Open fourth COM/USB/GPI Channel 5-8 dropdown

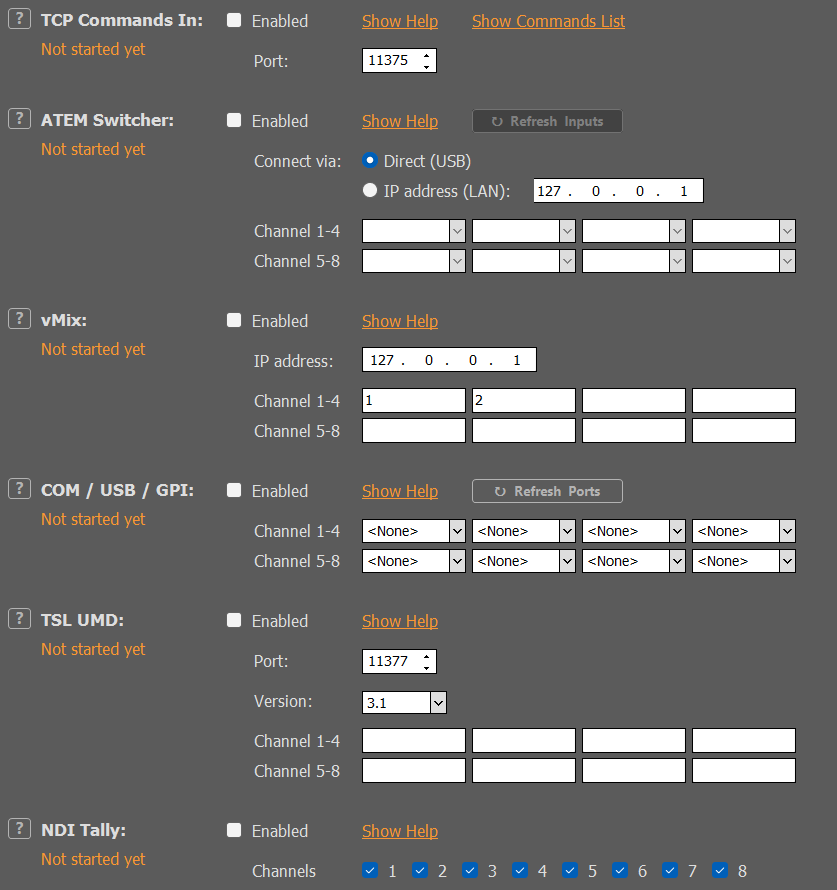tap(744, 561)
